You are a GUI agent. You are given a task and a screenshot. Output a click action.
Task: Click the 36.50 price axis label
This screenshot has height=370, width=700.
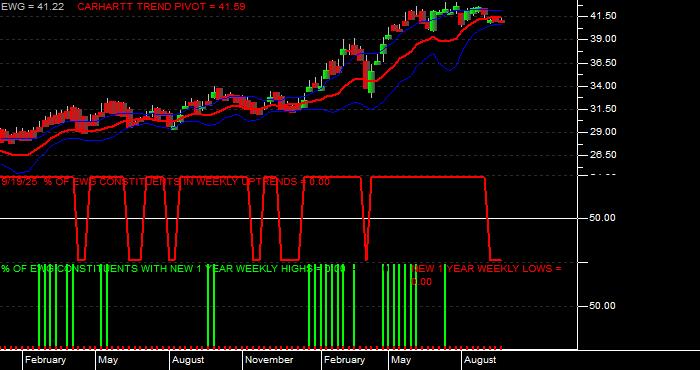[603, 63]
